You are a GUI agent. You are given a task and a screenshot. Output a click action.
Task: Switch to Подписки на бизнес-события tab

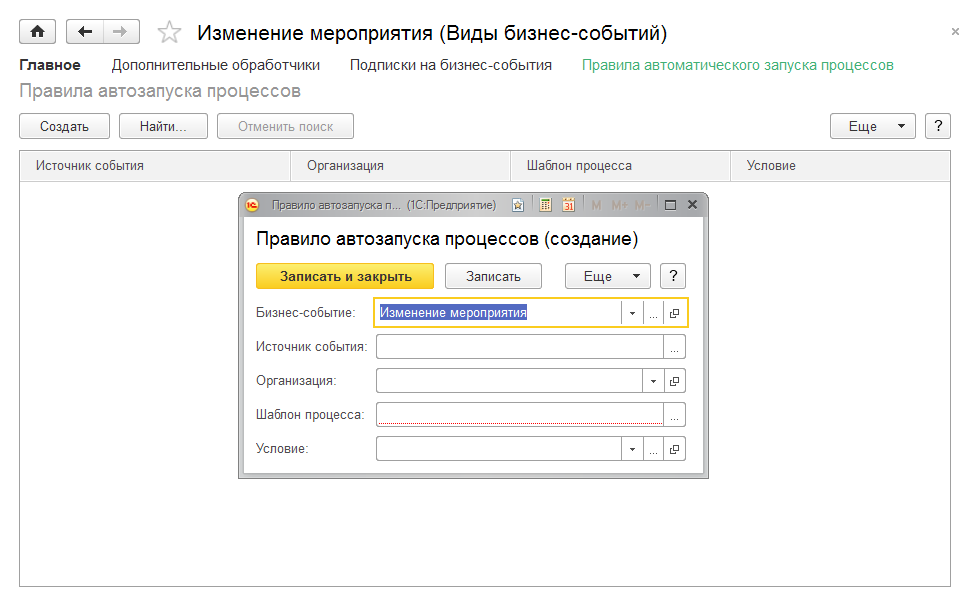[450, 65]
